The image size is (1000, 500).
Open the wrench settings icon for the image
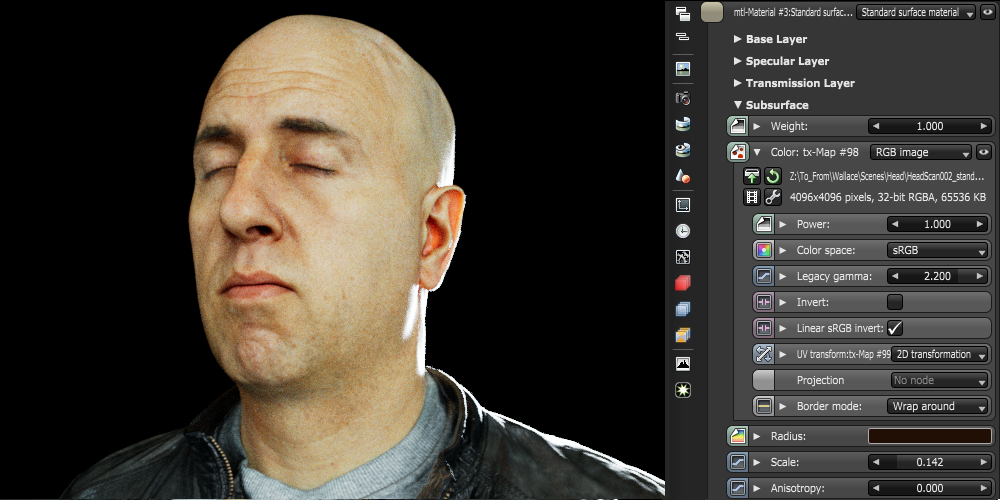(x=773, y=197)
